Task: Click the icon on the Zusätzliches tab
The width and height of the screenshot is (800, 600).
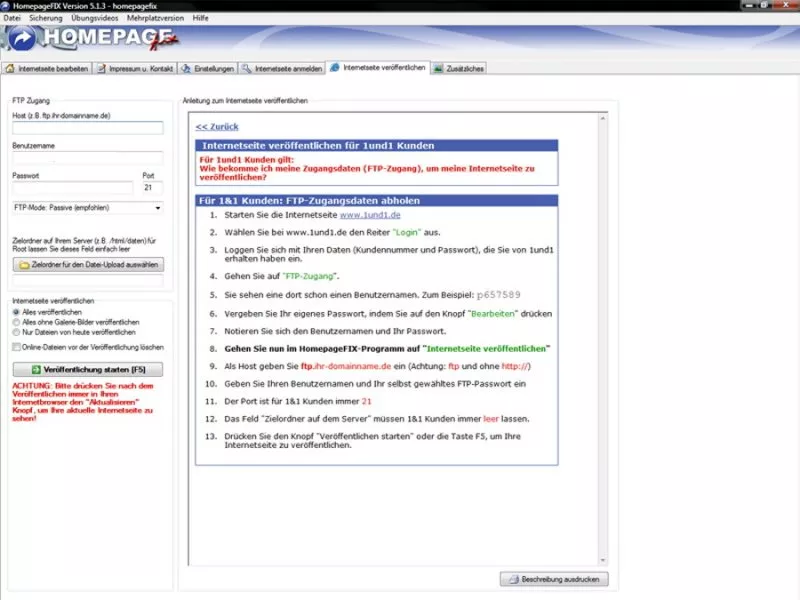Action: point(438,69)
